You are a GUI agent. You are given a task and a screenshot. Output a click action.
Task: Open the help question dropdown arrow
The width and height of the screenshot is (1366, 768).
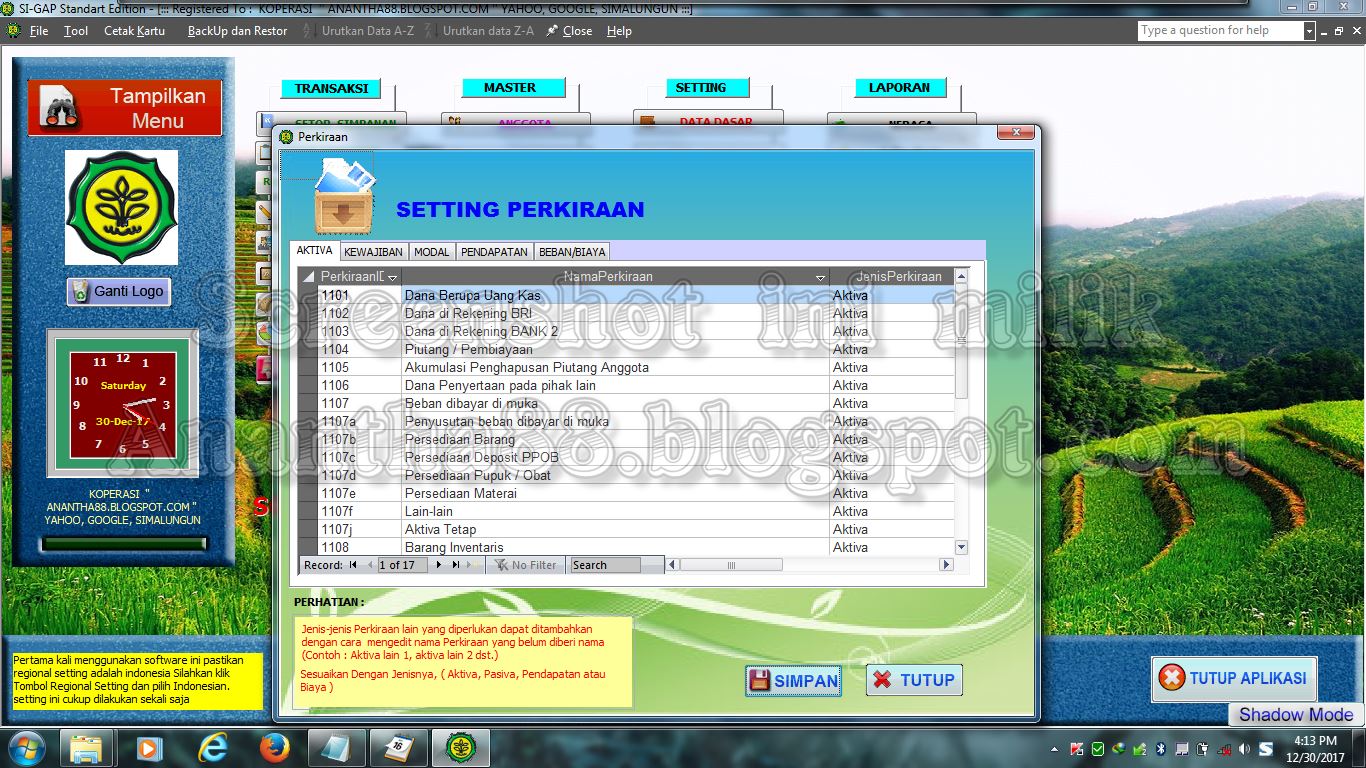click(1309, 31)
